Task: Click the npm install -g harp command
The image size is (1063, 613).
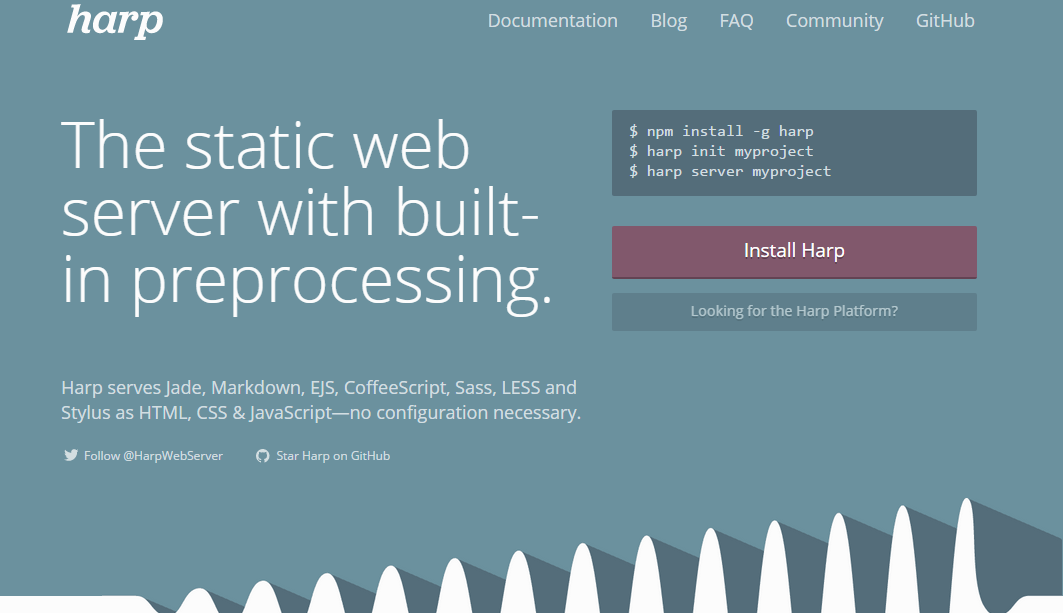Action: pyautogui.click(x=721, y=132)
